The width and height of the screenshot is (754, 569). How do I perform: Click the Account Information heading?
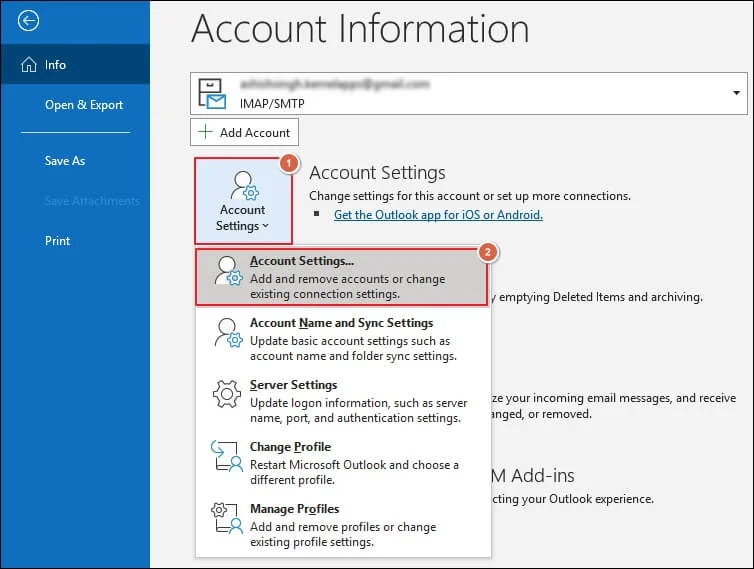pos(360,28)
